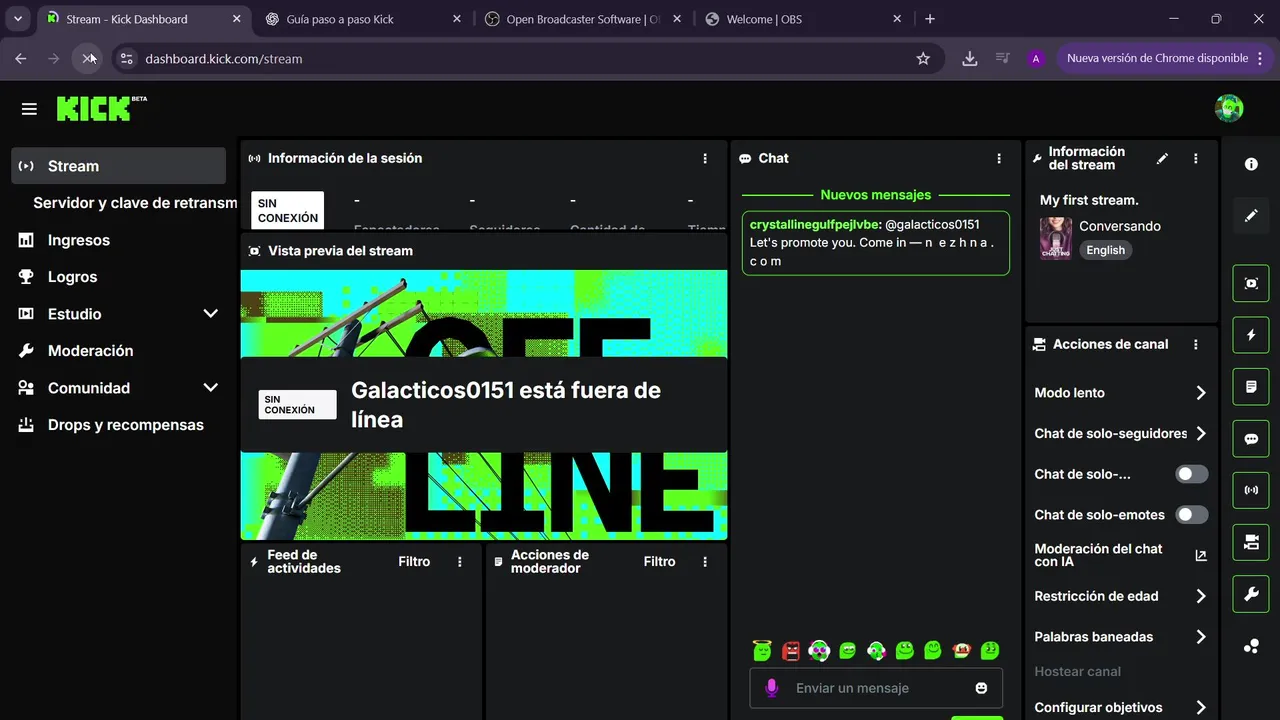Toggle channel actions widget icon in right sidebar
This screenshot has height=720, width=1280.
click(x=1251, y=542)
